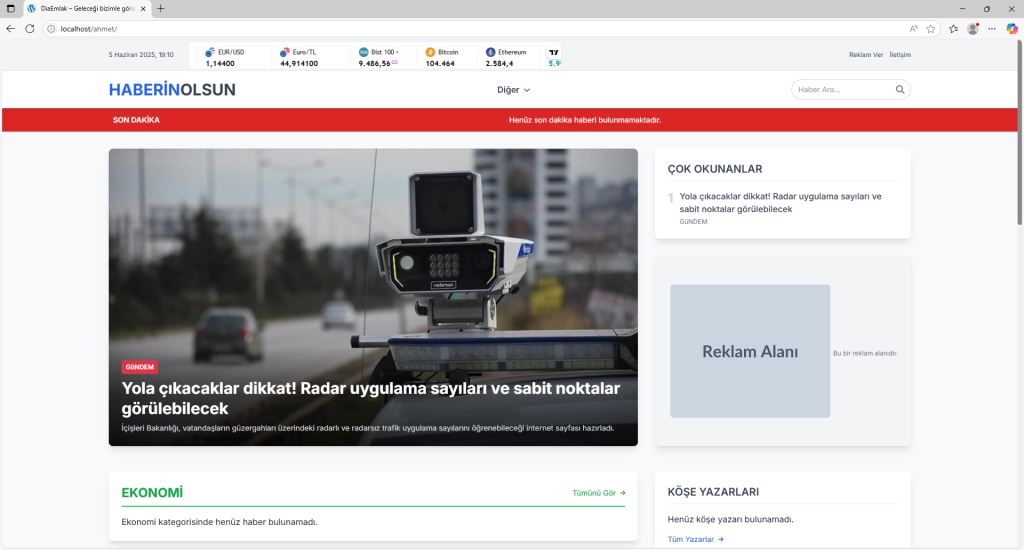Click the Bist 100 ticker icon
Image resolution: width=1024 pixels, height=550 pixels.
click(x=363, y=52)
